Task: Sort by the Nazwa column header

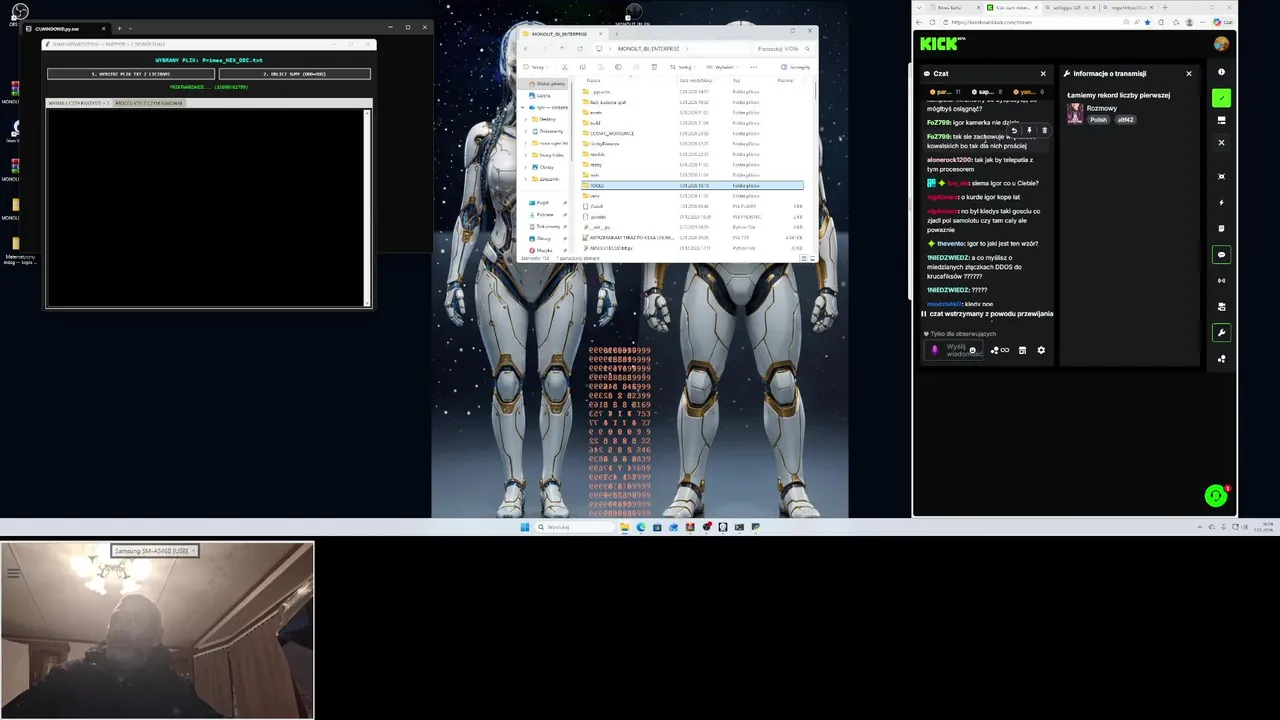Action: pyautogui.click(x=596, y=80)
